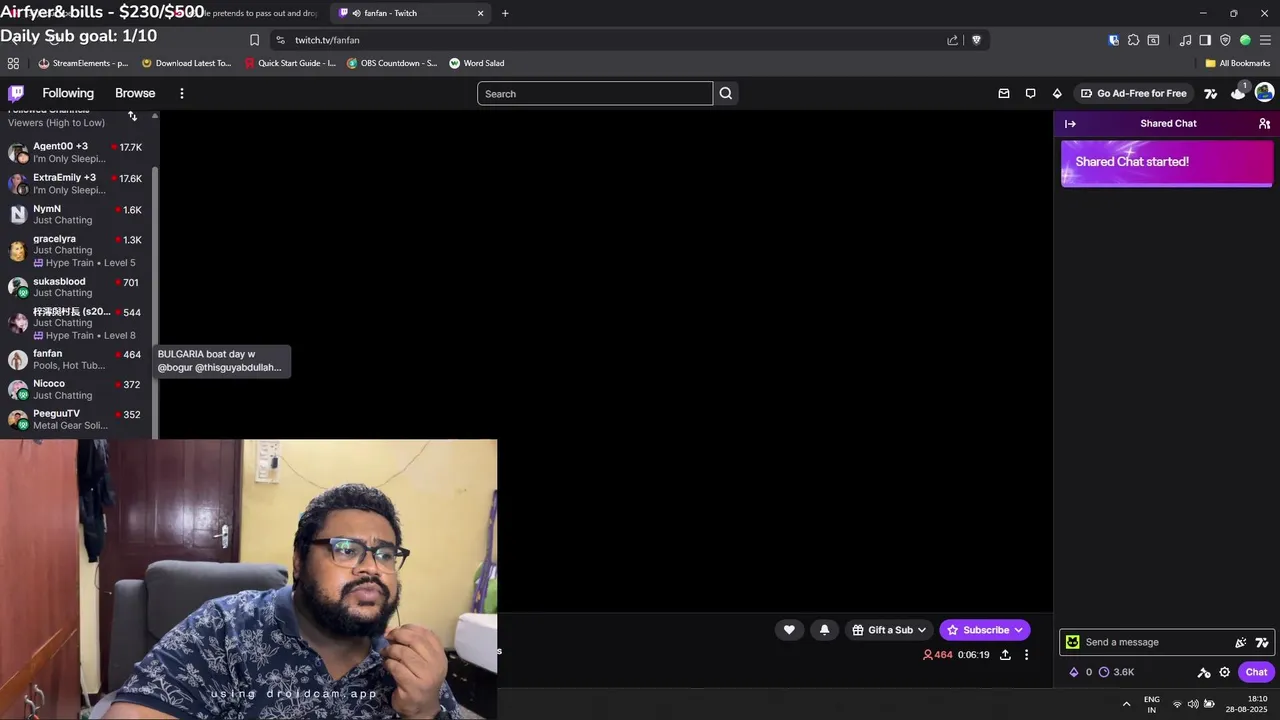Open the Following page

pyautogui.click(x=68, y=93)
